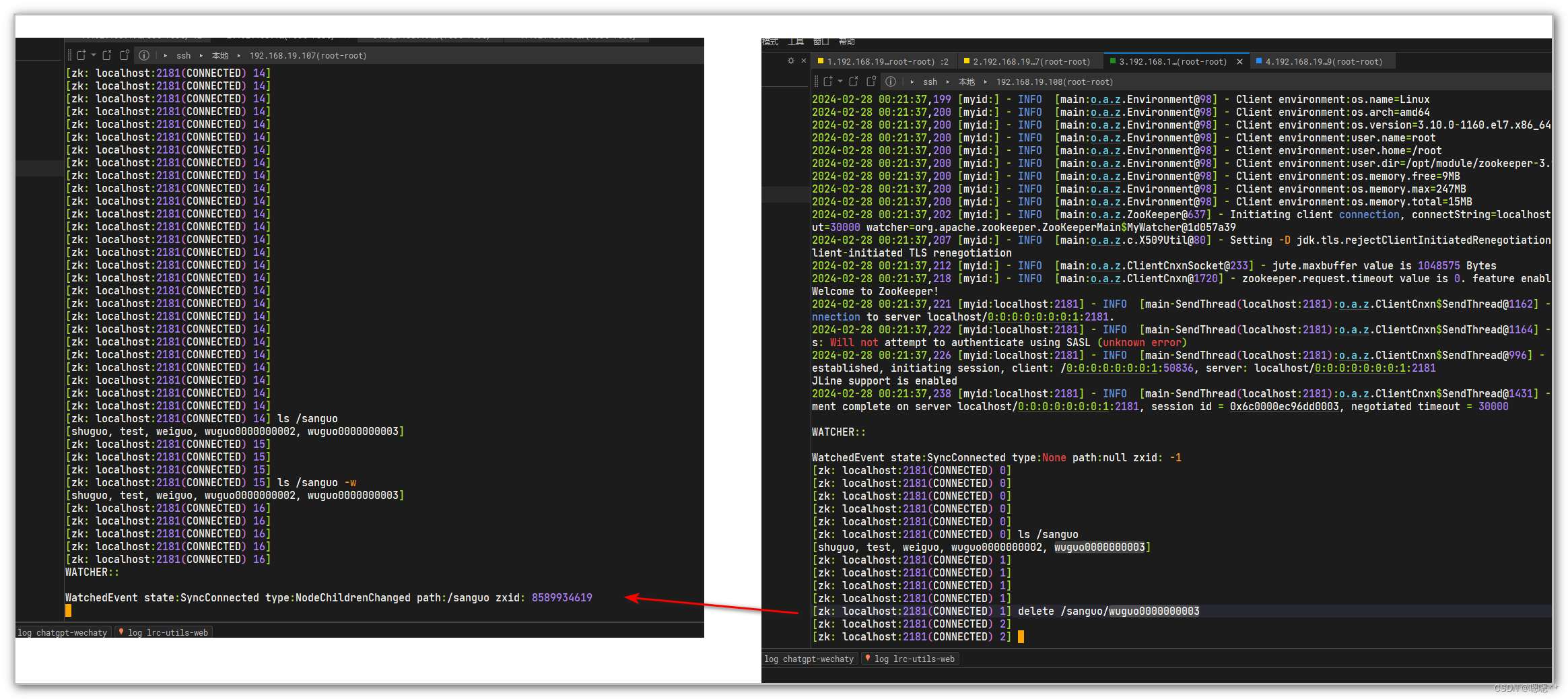
Task: Expand arrow before 本地 in right terminal
Action: [948, 82]
